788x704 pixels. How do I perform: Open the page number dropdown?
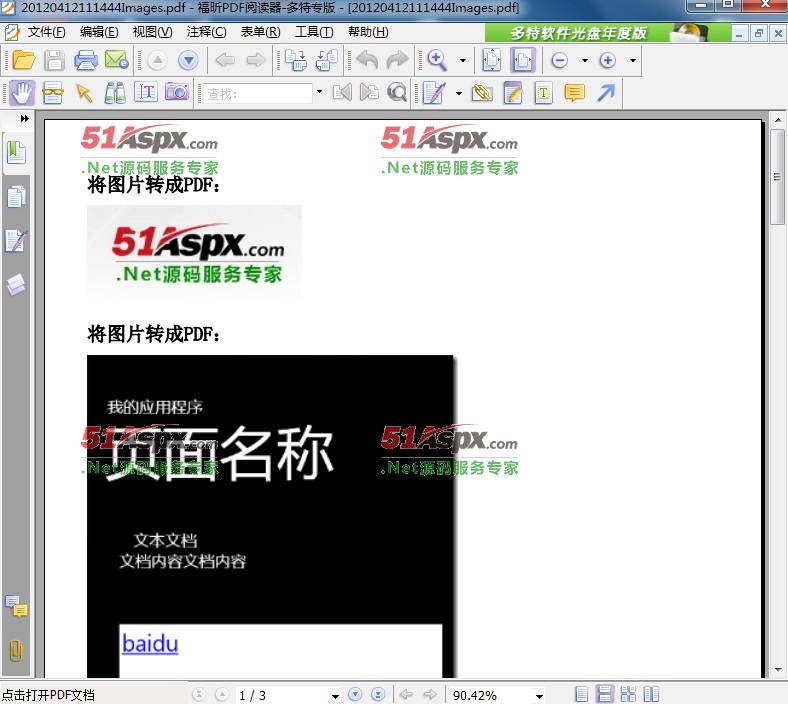[x=335, y=696]
